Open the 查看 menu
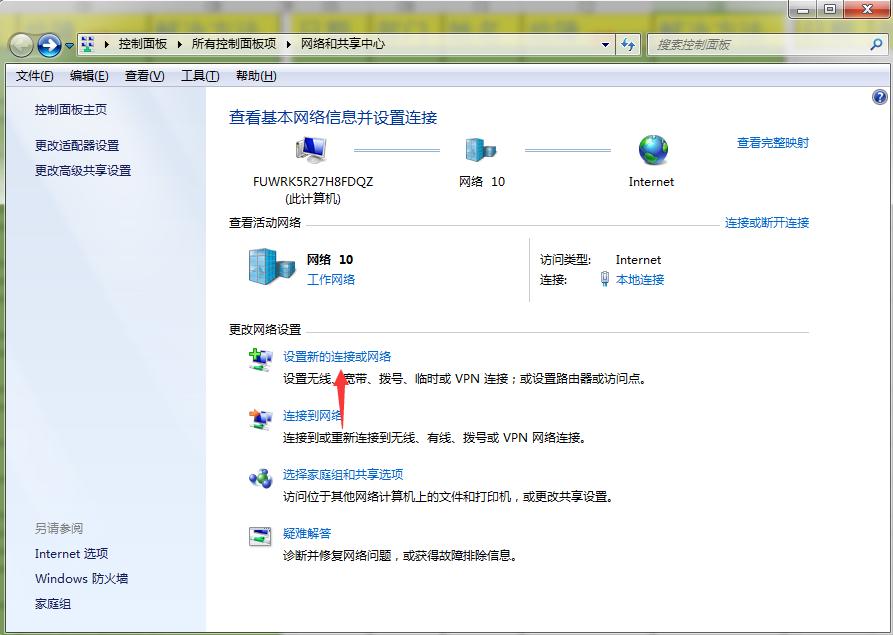 (143, 75)
